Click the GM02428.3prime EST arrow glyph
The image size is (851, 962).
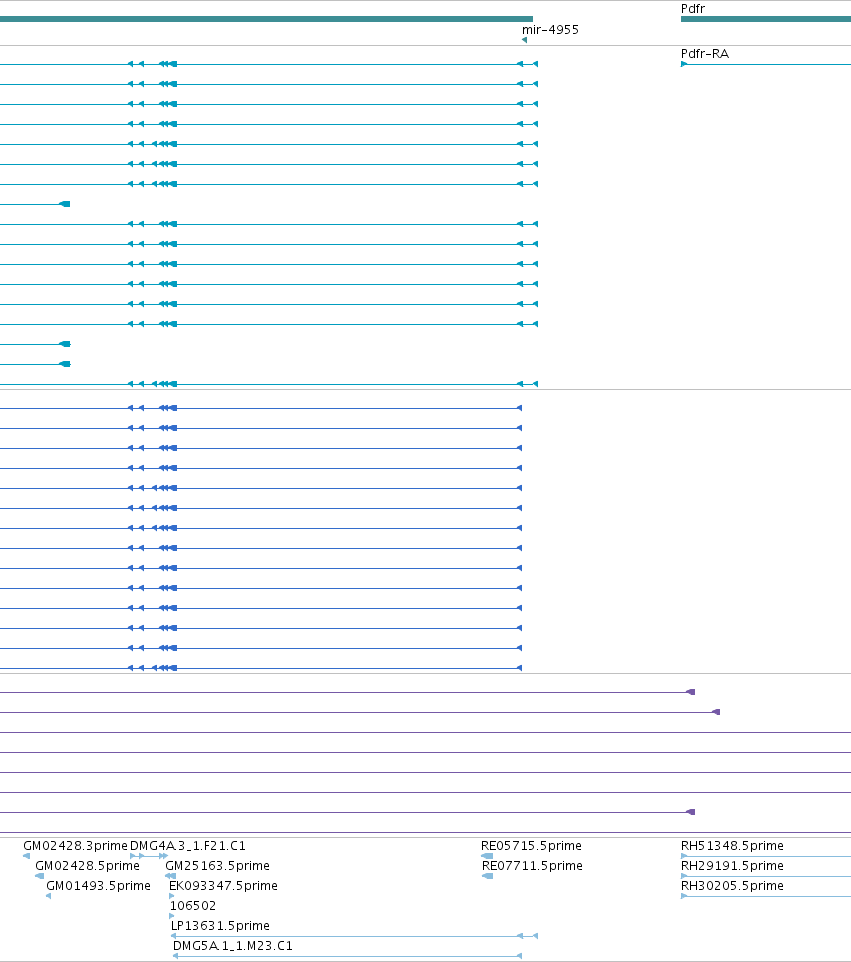26,856
